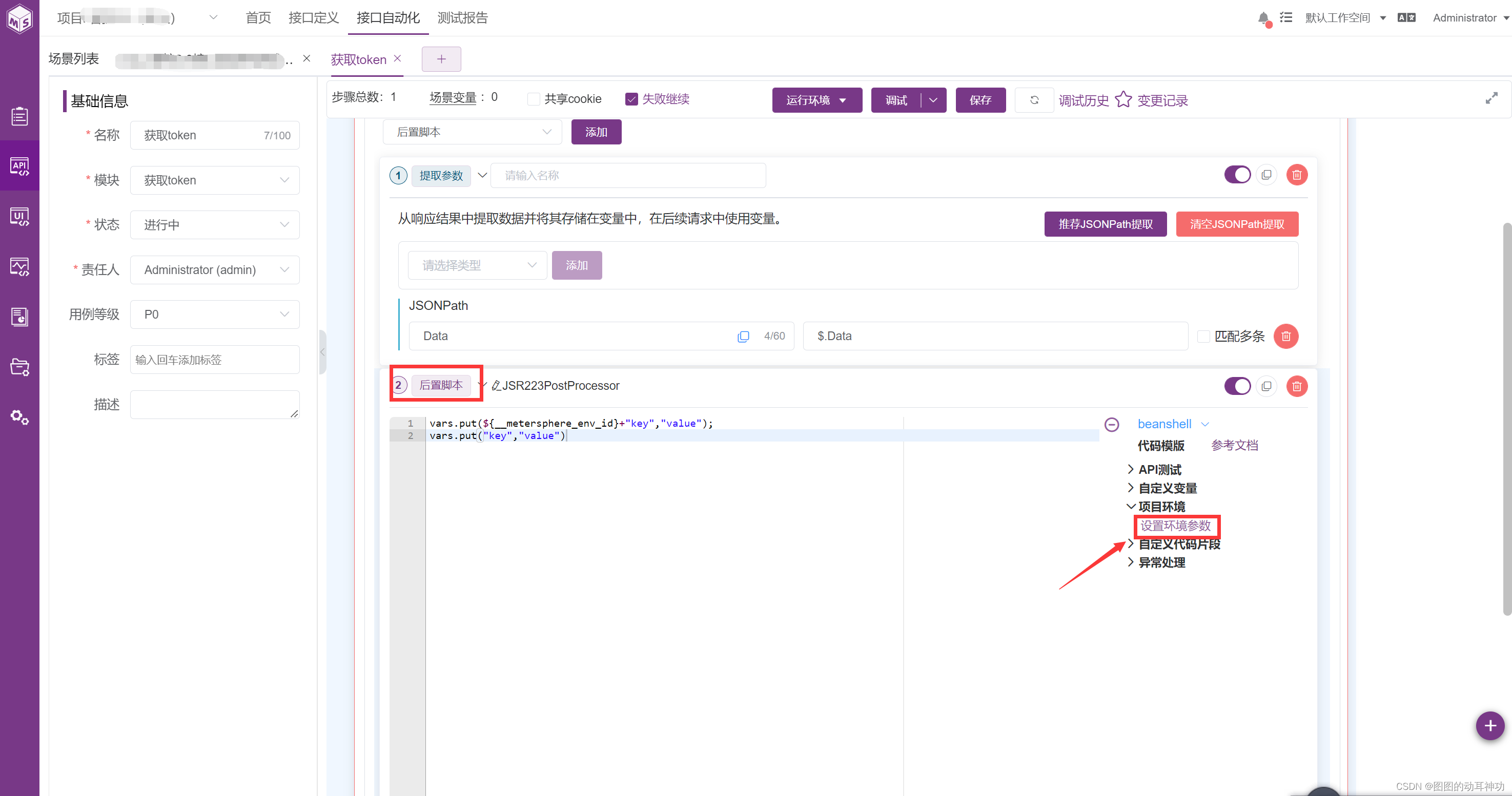
Task: Open the performance test sidebar icon
Action: 19,267
